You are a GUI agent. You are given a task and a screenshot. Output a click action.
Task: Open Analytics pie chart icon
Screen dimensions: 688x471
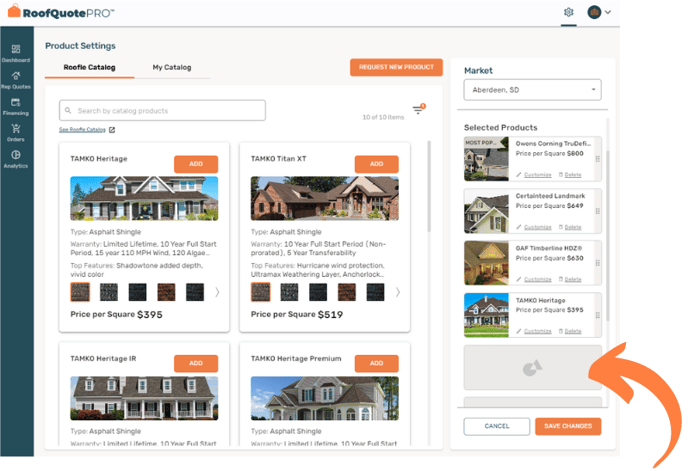[16, 155]
